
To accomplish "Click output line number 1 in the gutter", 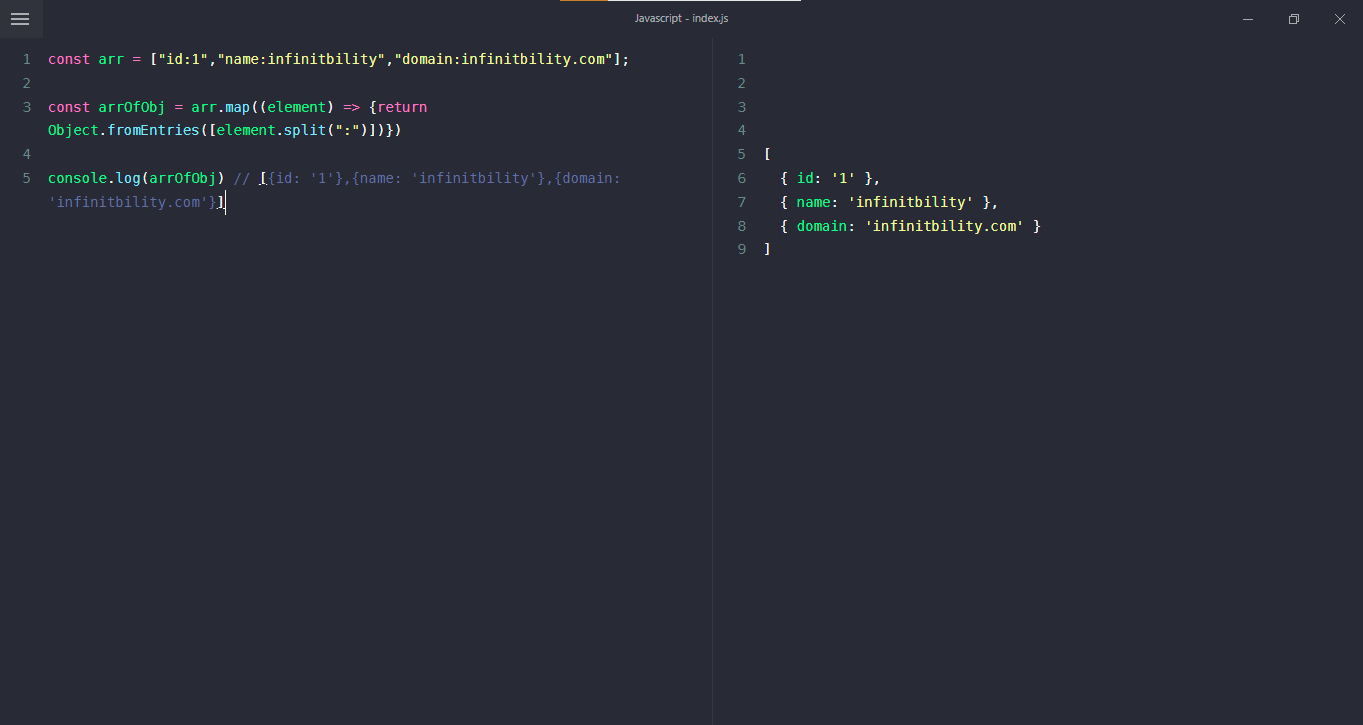I will point(741,59).
